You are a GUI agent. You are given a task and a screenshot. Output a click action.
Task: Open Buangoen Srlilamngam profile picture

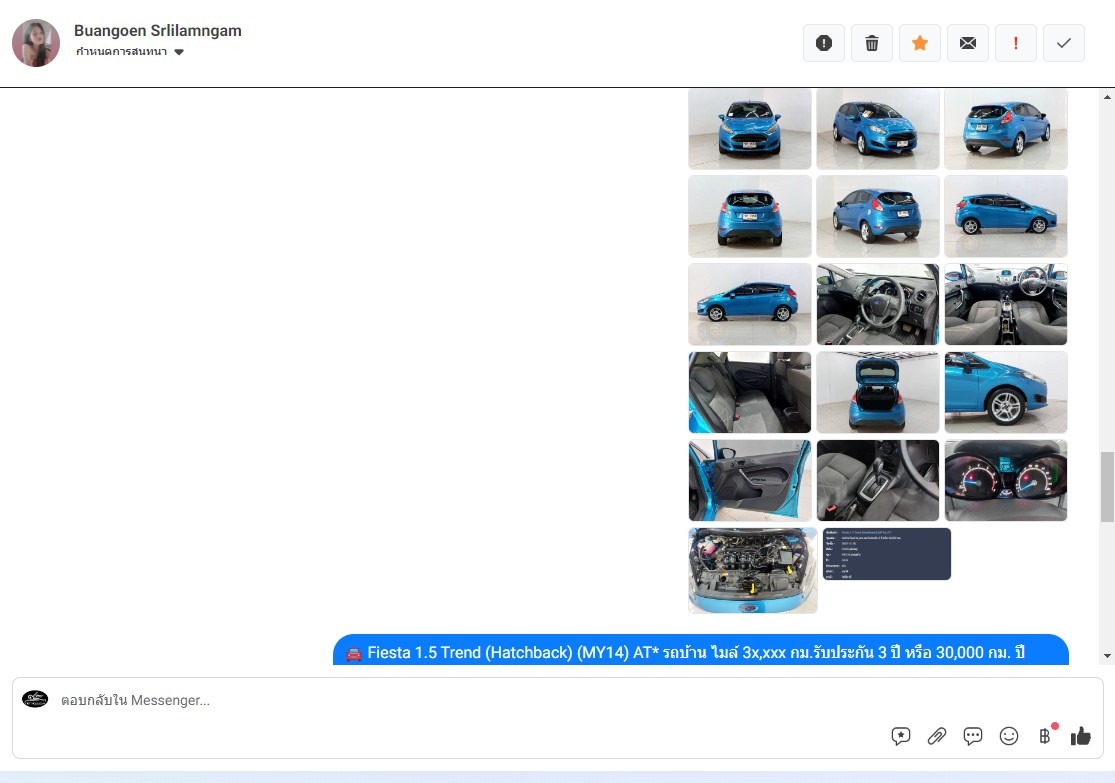(36, 43)
